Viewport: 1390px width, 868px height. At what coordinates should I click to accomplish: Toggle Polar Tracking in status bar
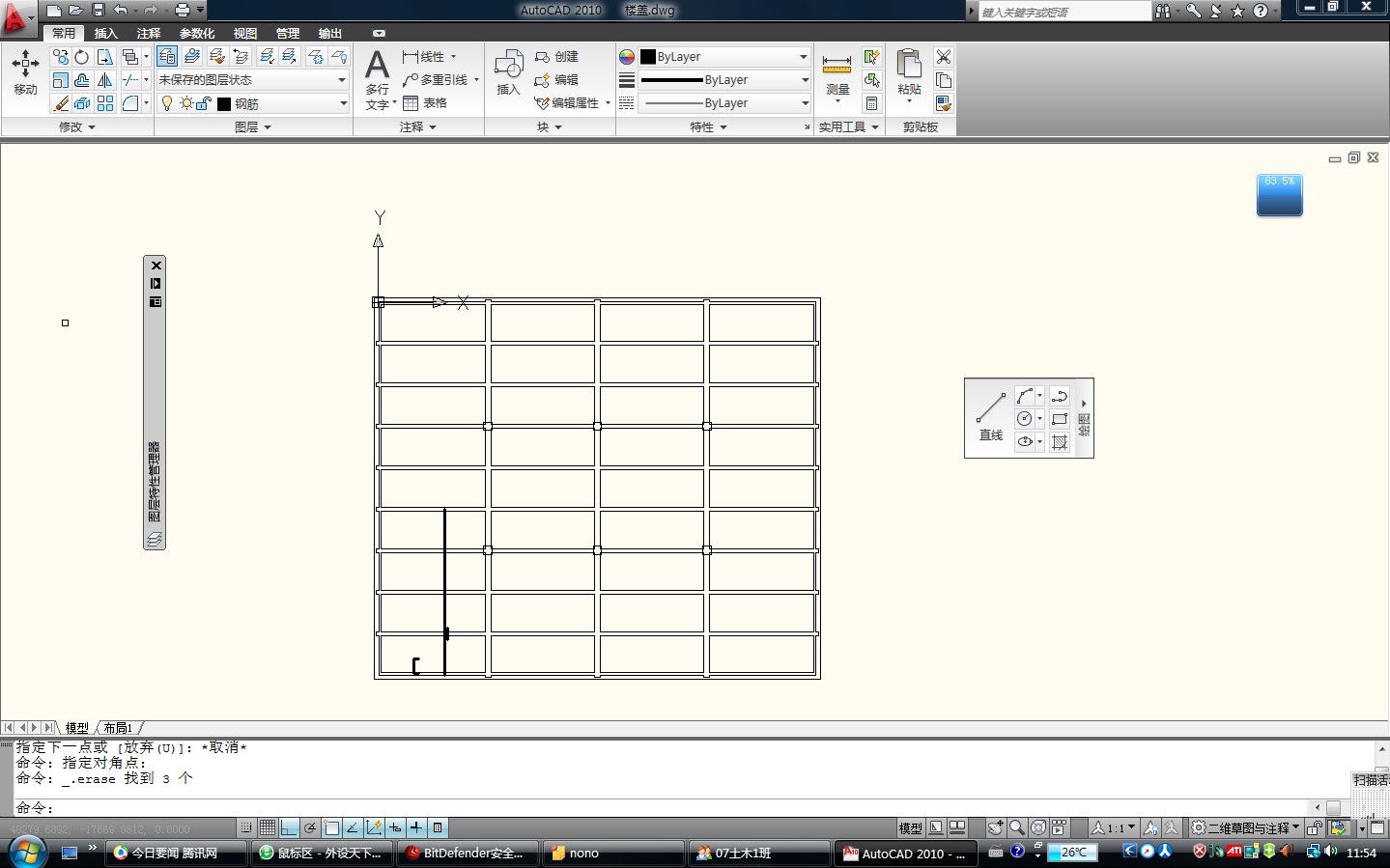pyautogui.click(x=310, y=827)
